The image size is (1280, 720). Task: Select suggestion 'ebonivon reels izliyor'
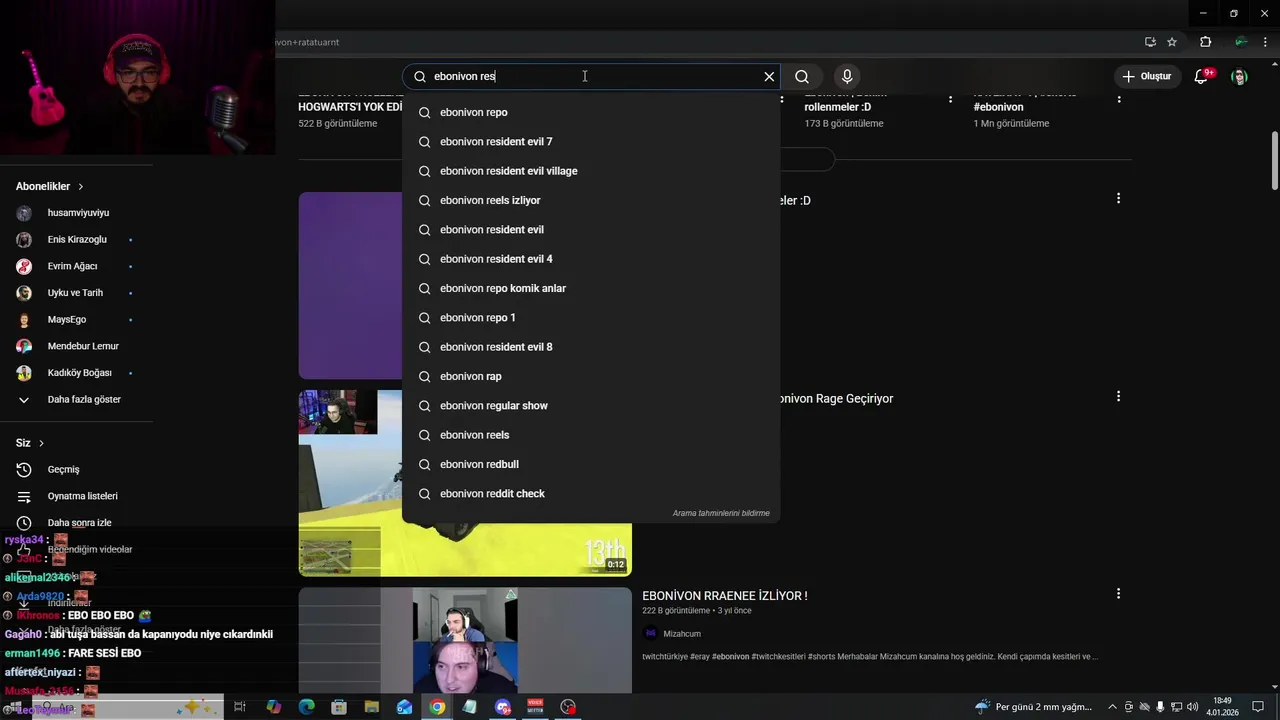(x=591, y=200)
